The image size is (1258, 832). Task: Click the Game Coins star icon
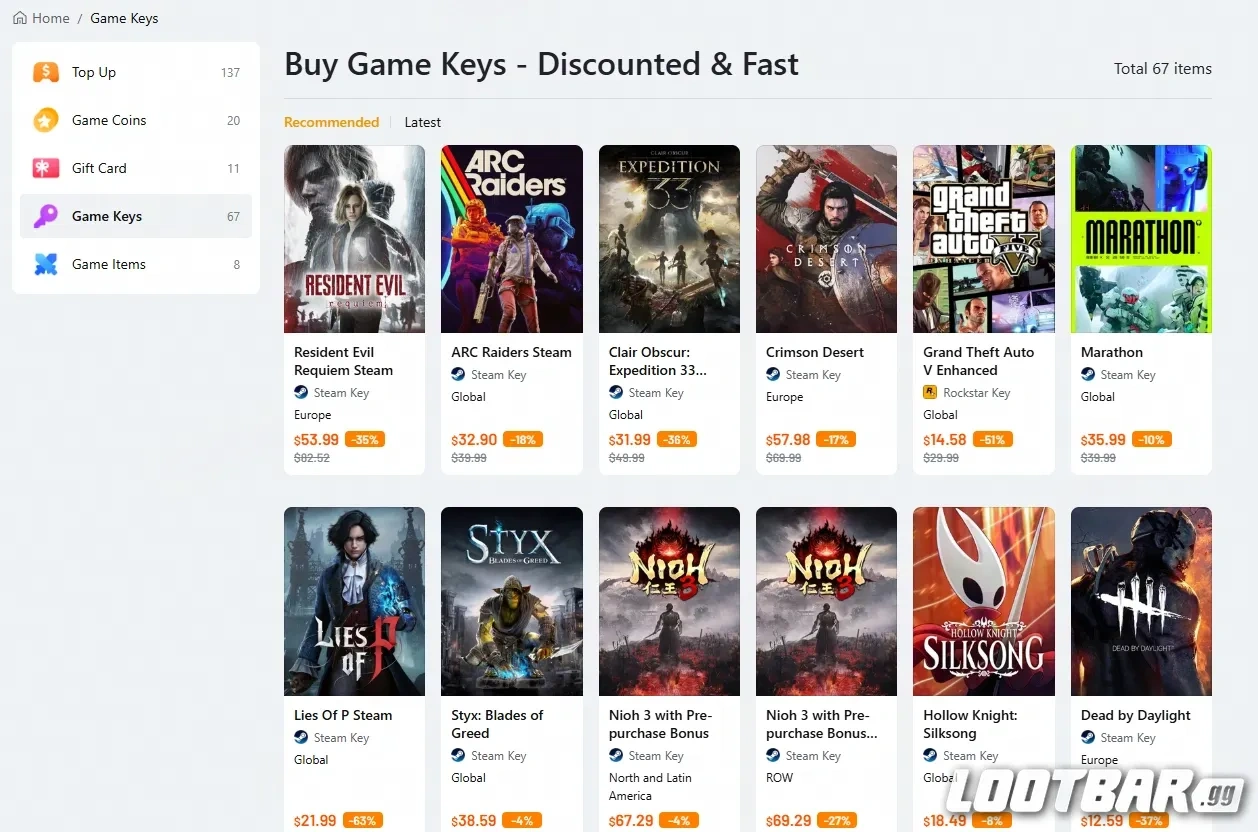pos(45,119)
